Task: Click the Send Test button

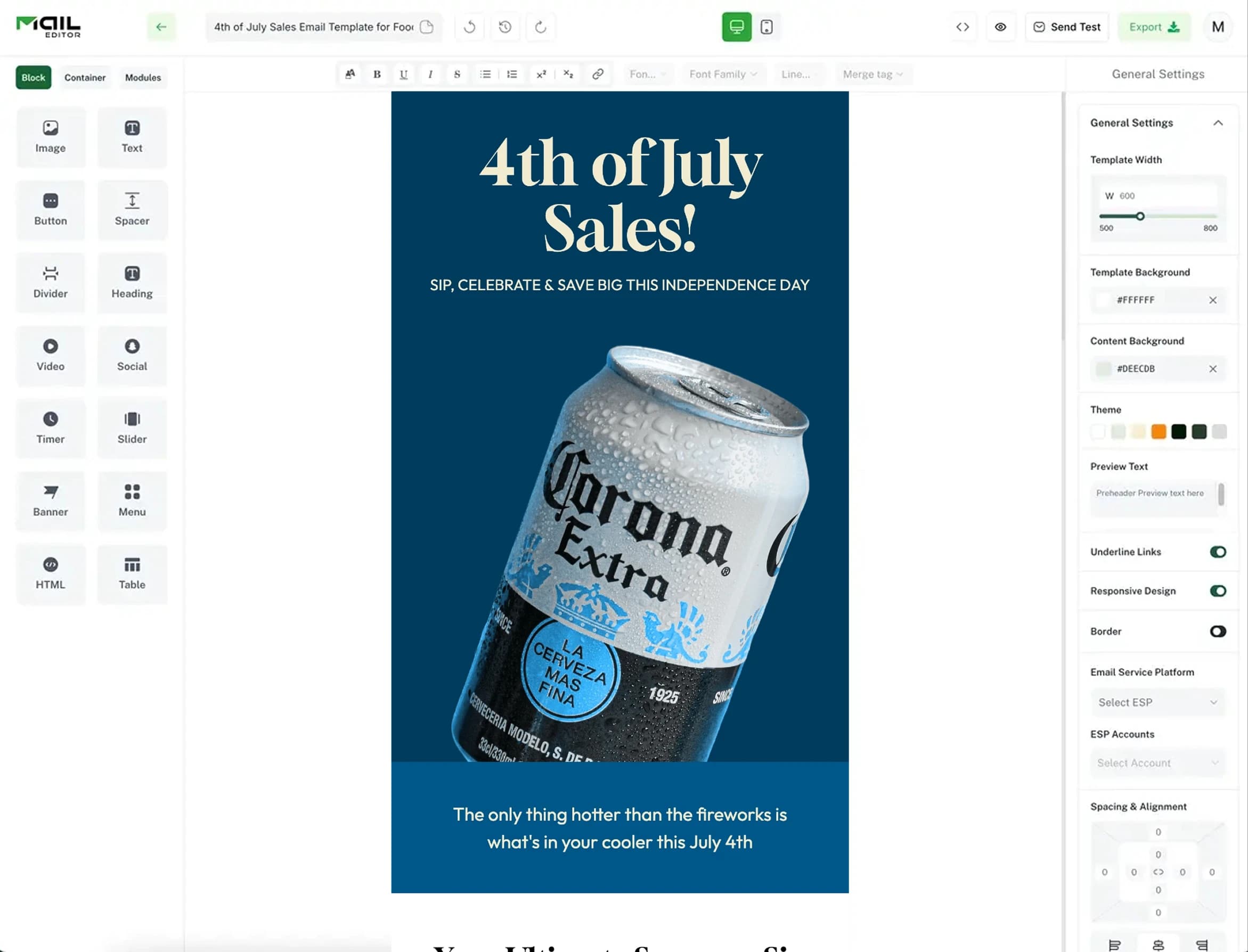Action: click(1067, 27)
